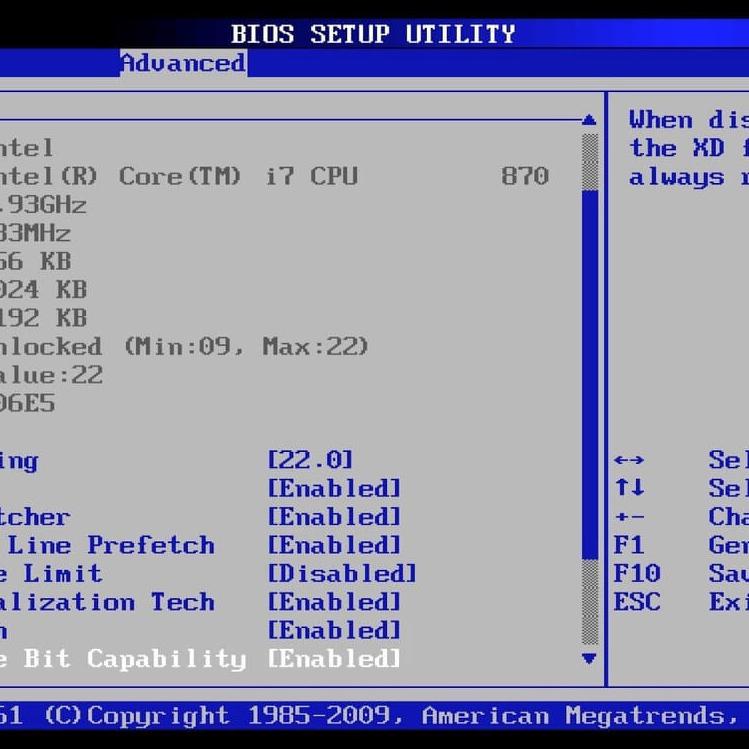Image resolution: width=749 pixels, height=749 pixels.
Task: Click the F10 key legend entry
Action: [637, 574]
